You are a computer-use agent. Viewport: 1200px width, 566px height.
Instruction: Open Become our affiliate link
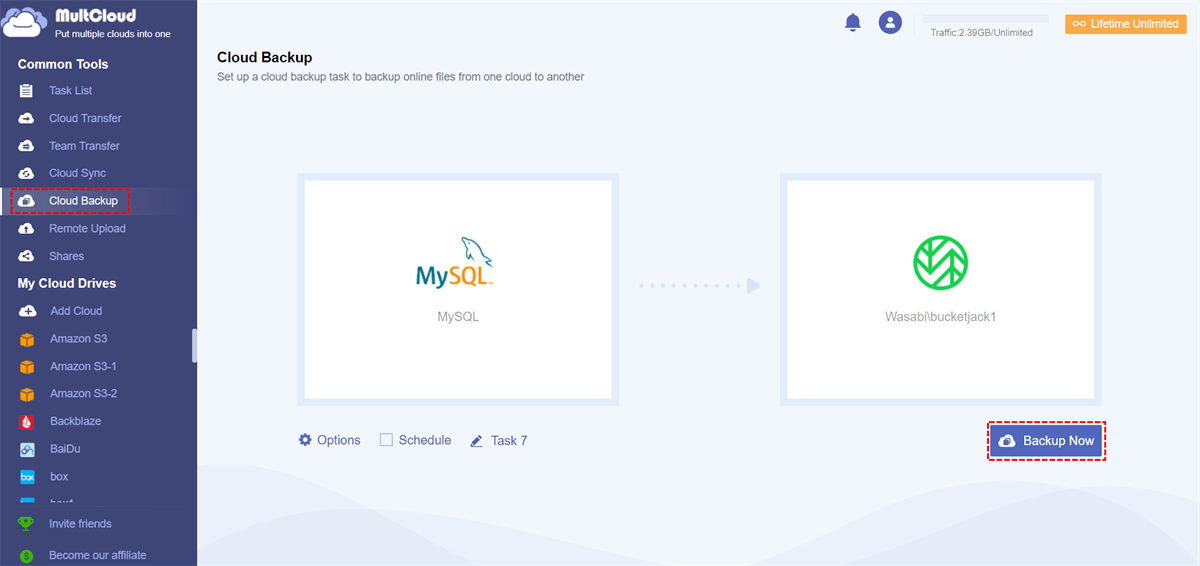tap(97, 555)
